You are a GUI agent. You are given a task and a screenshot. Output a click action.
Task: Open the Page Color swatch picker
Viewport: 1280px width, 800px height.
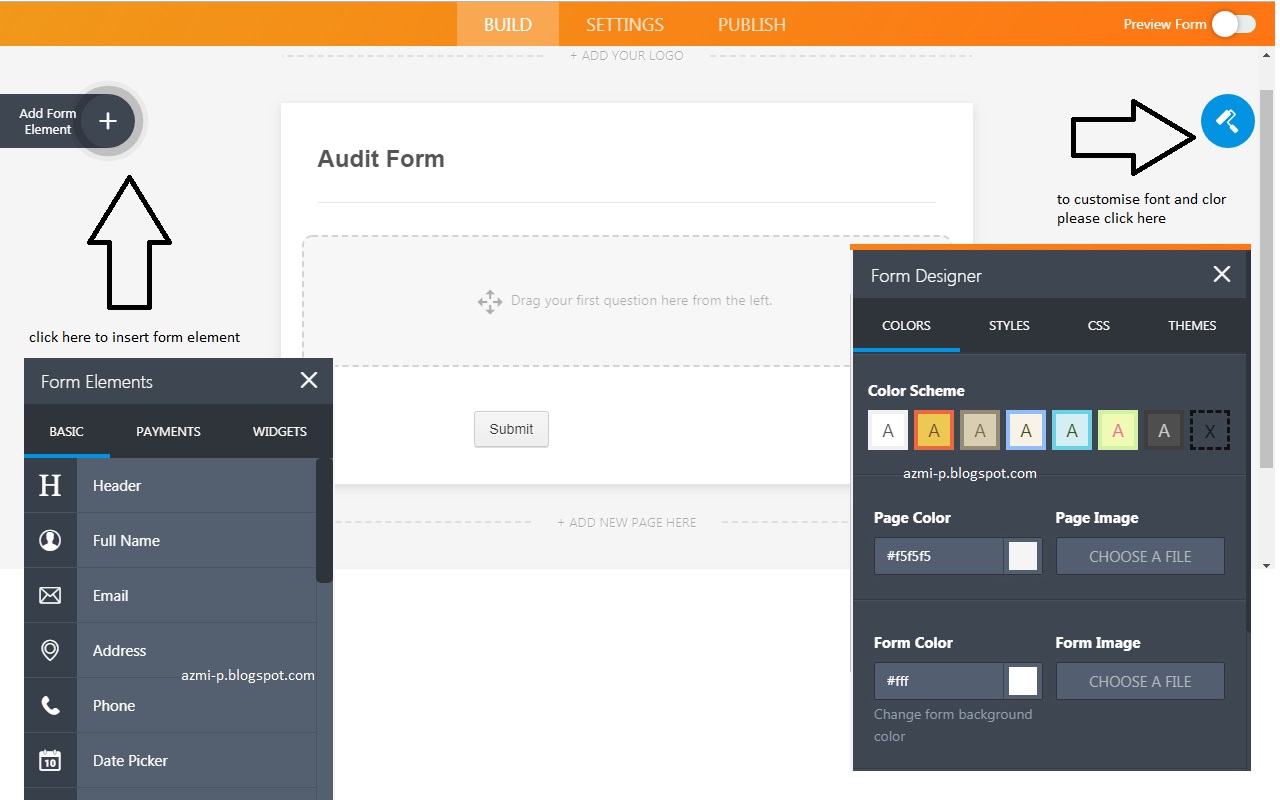click(x=1023, y=557)
